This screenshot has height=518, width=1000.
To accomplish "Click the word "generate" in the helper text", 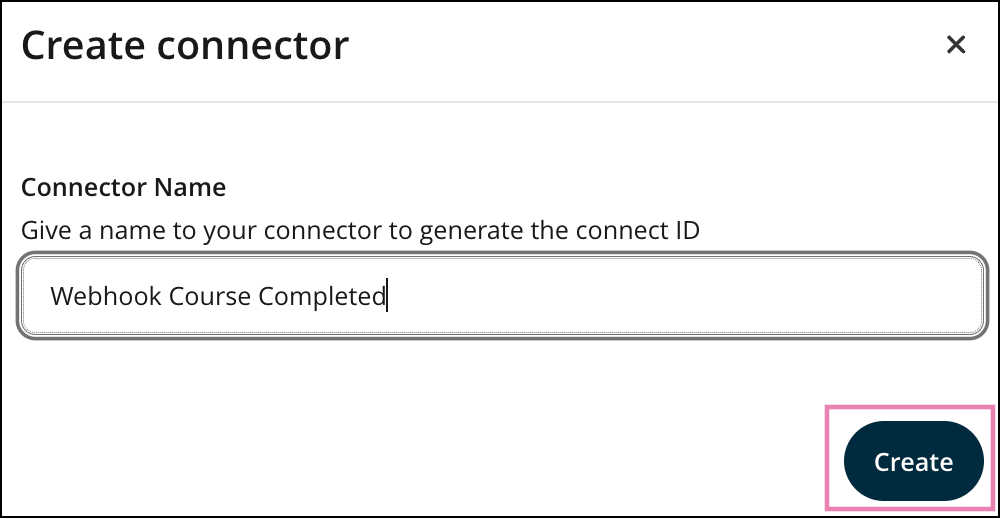I will pyautogui.click(x=468, y=230).
